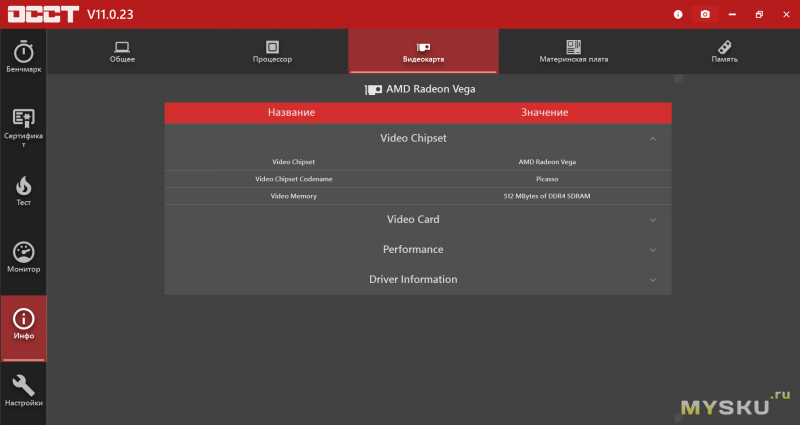Click the Video Card section heading text

(x=413, y=219)
